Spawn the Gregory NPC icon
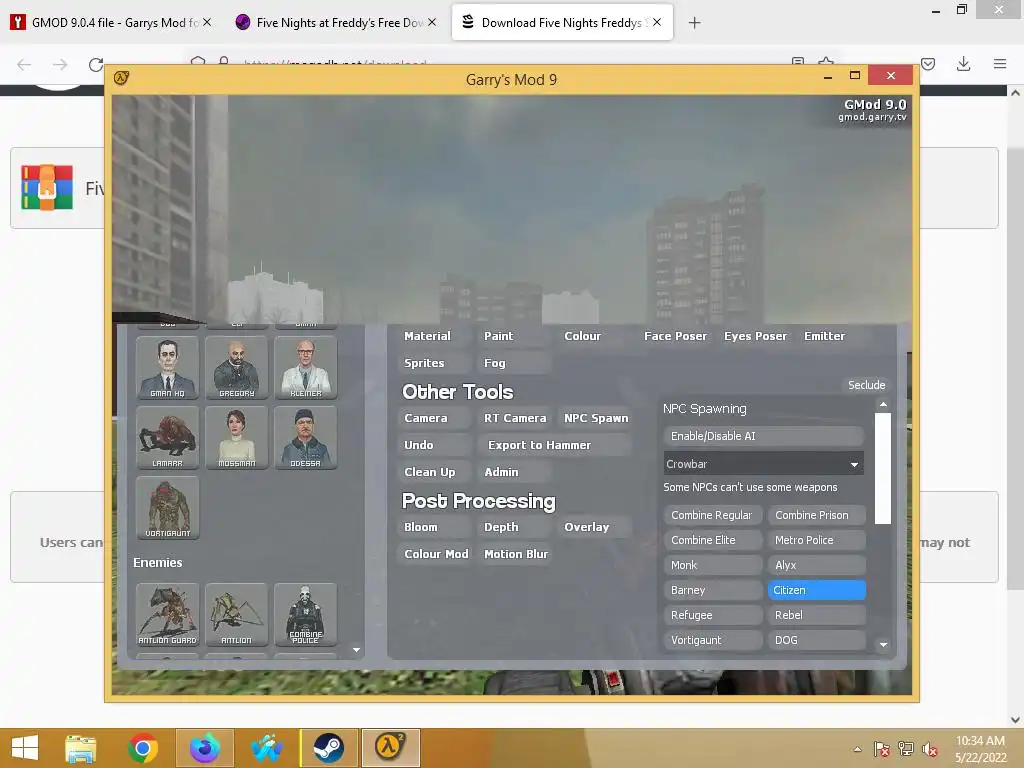1024x768 pixels. tap(236, 368)
